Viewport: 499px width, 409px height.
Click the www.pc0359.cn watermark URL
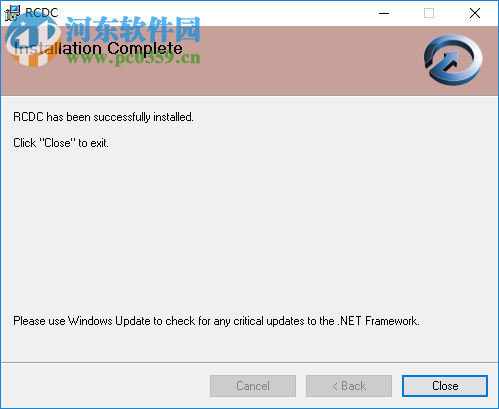[x=133, y=58]
